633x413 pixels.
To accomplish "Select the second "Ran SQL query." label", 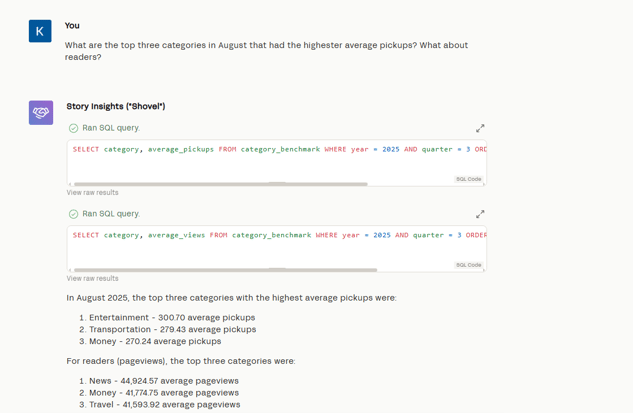I will (111, 214).
